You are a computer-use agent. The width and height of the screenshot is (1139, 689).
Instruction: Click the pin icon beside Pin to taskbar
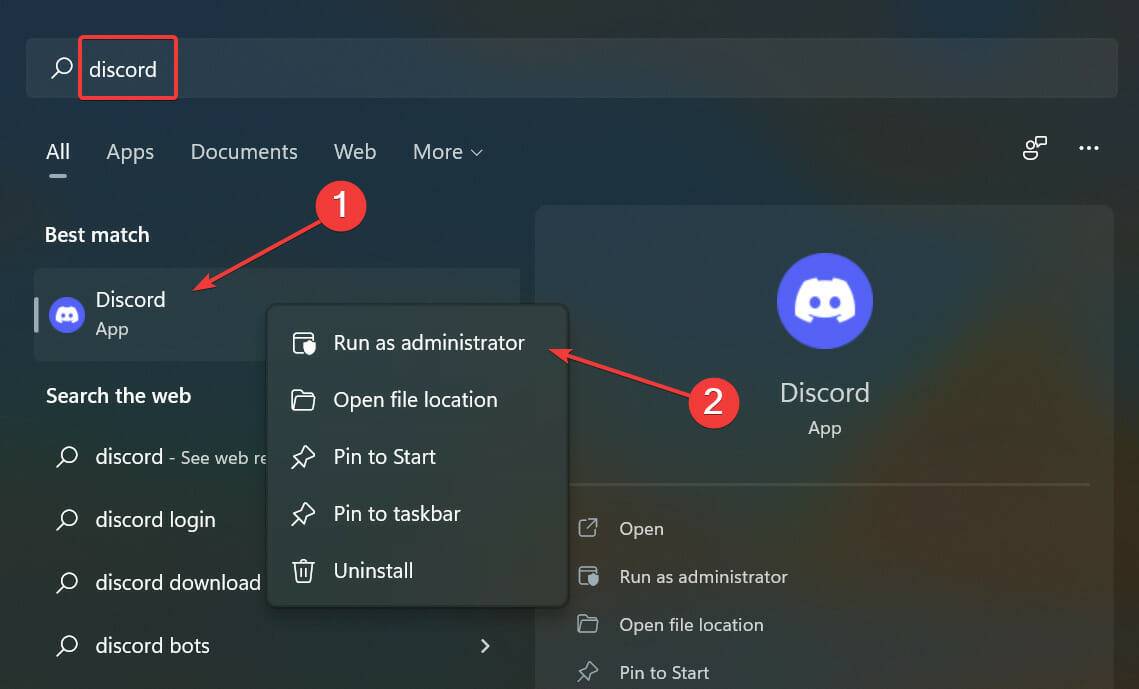click(x=303, y=514)
